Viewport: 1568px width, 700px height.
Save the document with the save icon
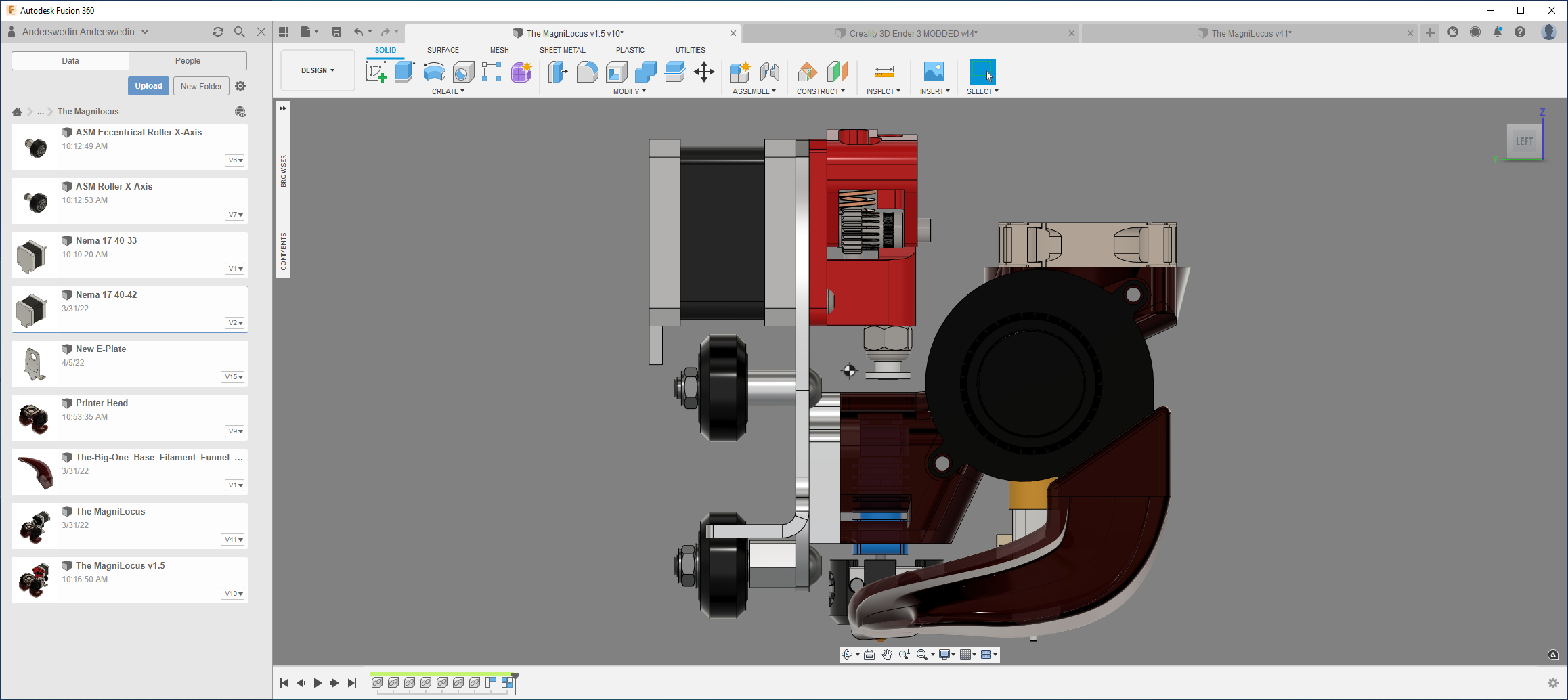point(336,32)
